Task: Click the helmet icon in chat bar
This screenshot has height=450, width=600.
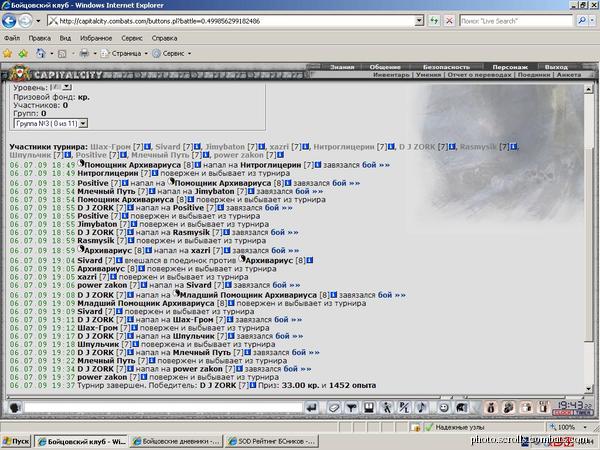Action: click(461, 408)
